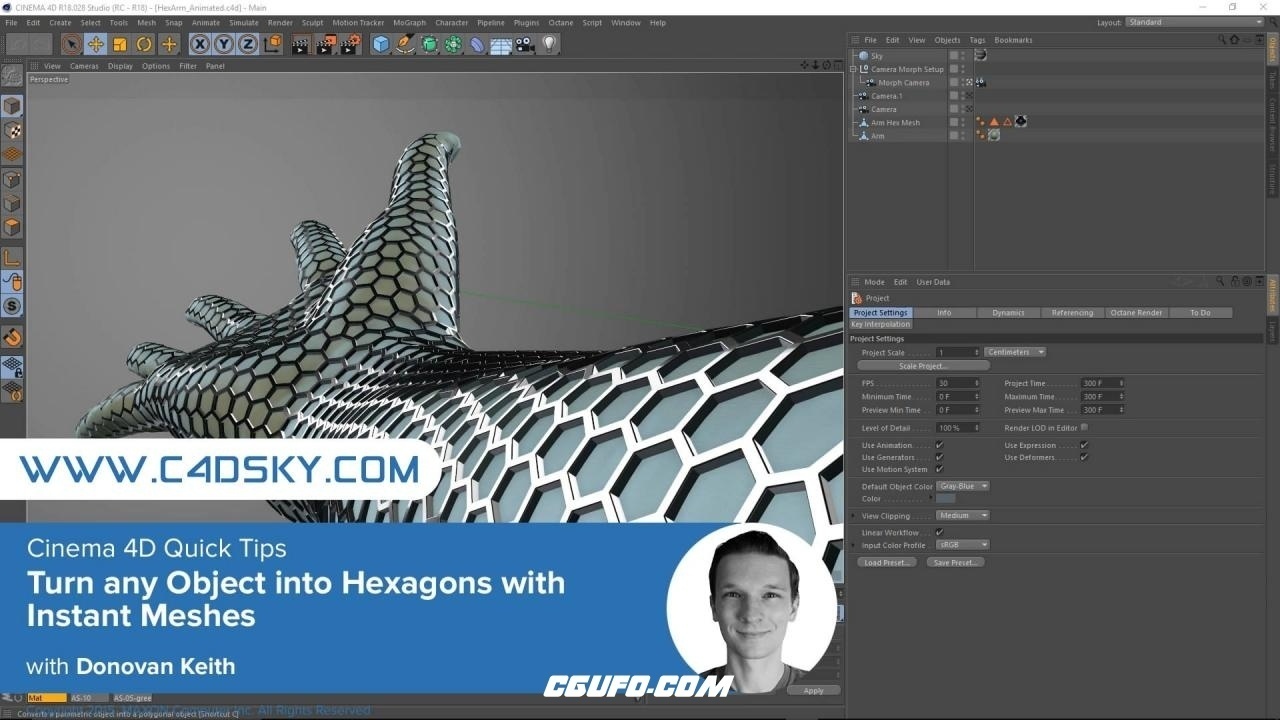
Task: Open the Centimeters unit dropdown
Action: pyautogui.click(x=1015, y=352)
